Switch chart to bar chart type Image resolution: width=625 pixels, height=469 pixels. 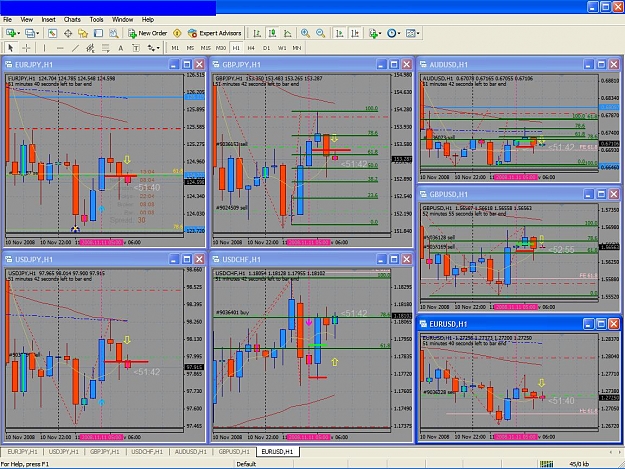(x=257, y=33)
